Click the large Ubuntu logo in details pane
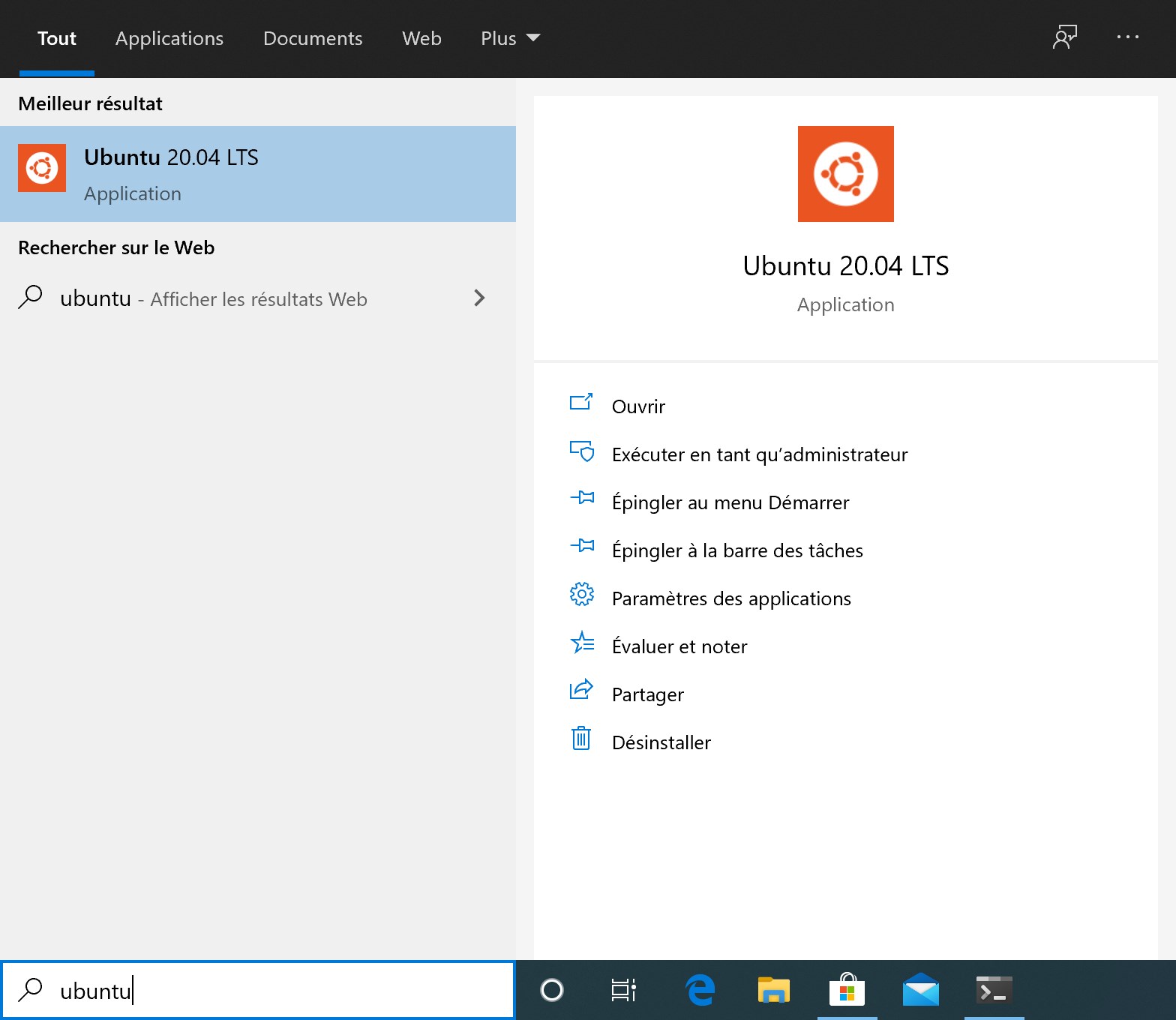The image size is (1176, 1020). 846,174
